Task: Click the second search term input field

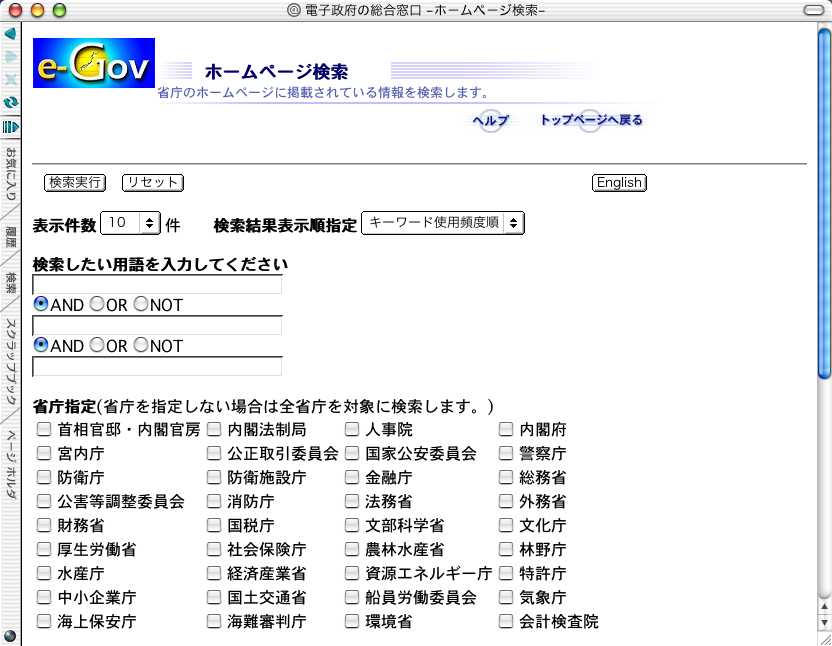Action: (x=157, y=325)
